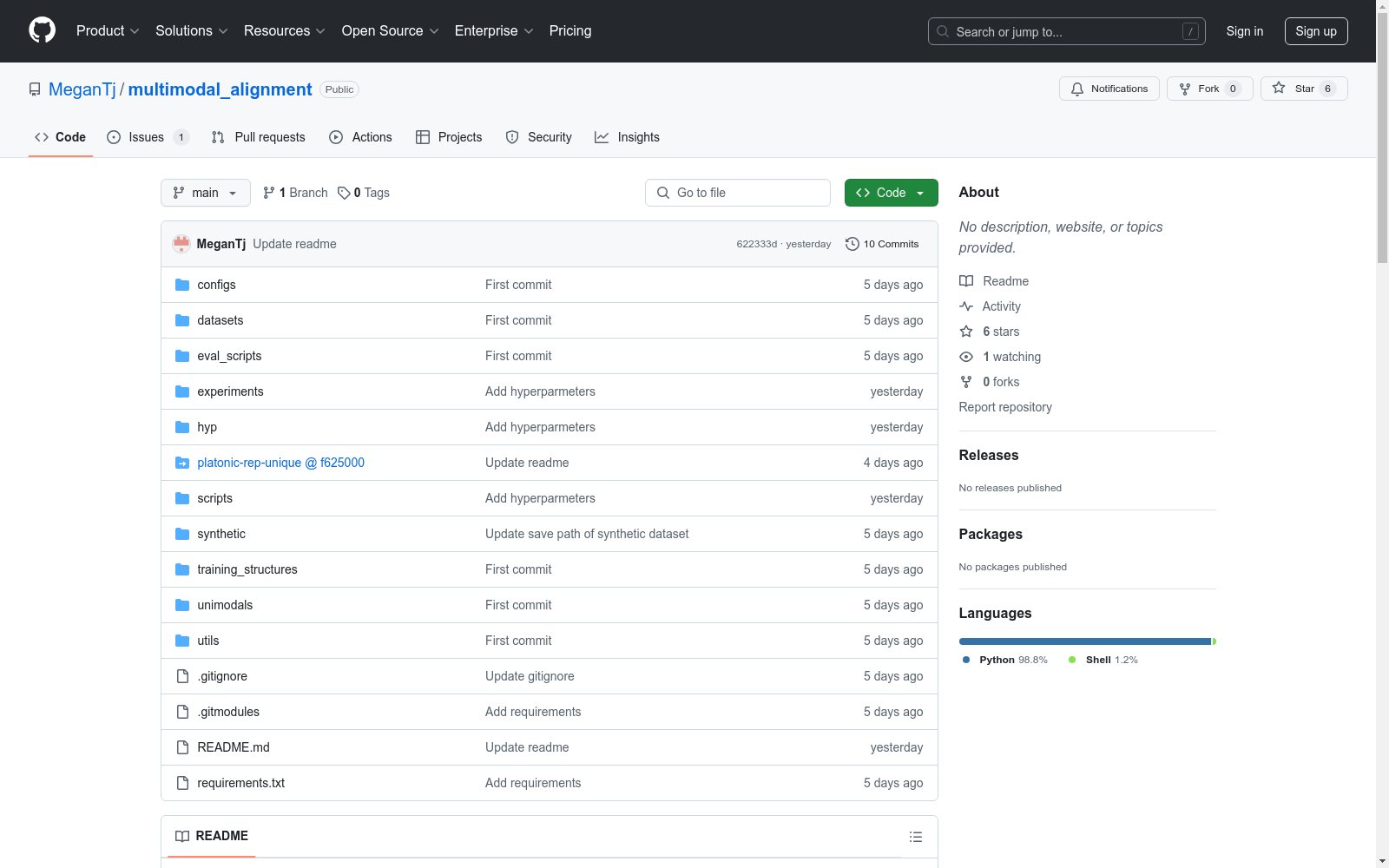Click the Releases heading link

pos(989,455)
